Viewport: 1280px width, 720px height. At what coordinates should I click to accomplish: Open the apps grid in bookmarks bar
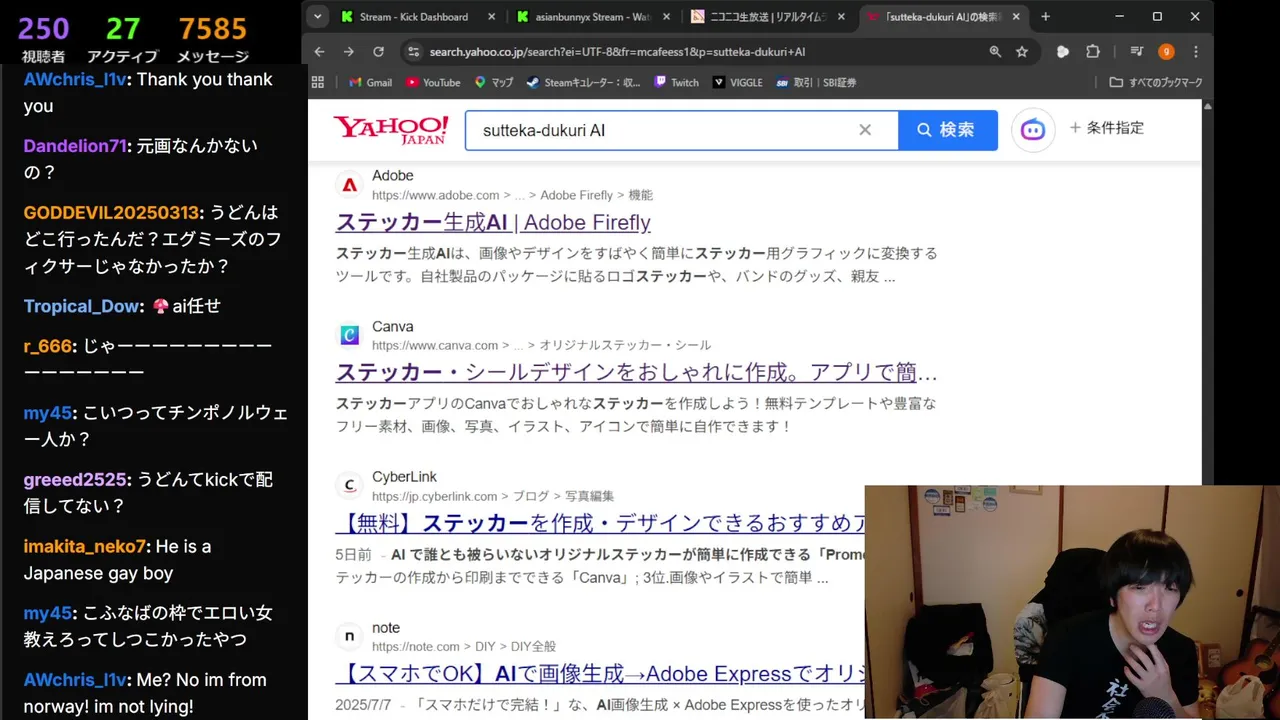(318, 82)
